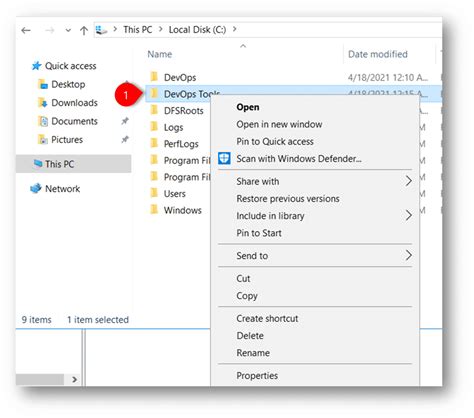Click the Windows Defender shield icon

[224, 158]
